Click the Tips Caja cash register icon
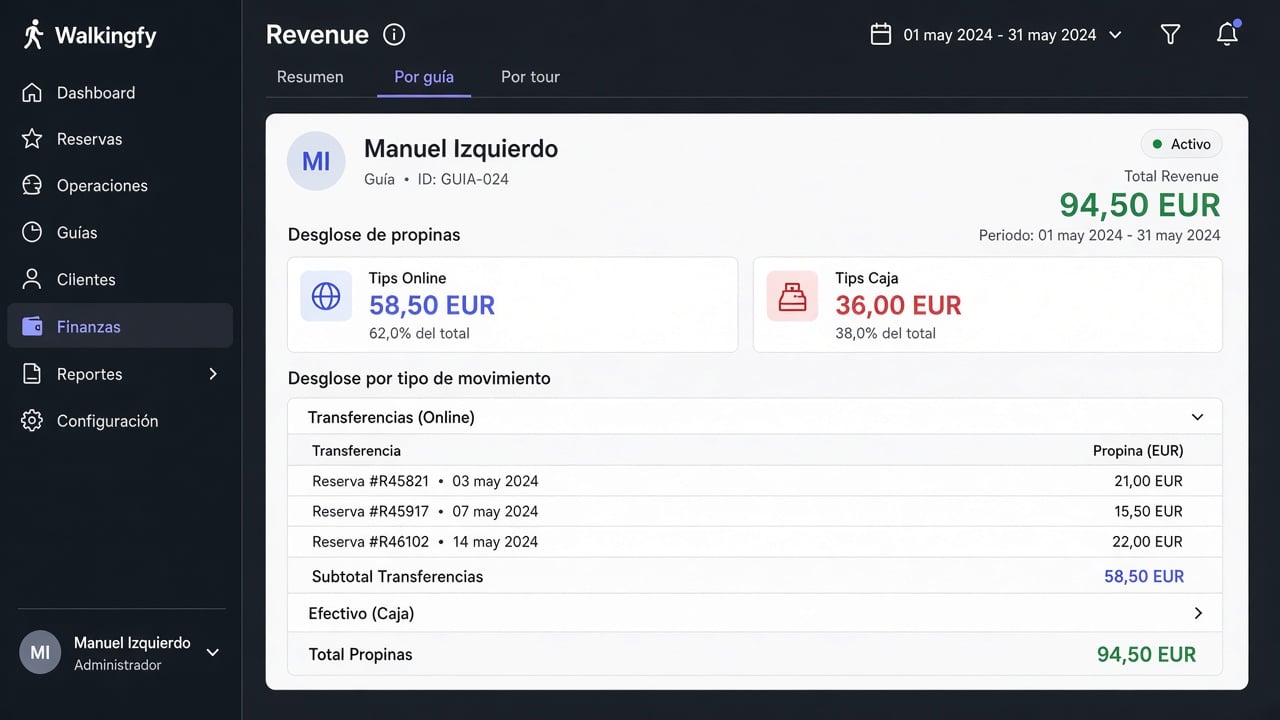Image resolution: width=1280 pixels, height=720 pixels. click(x=792, y=296)
